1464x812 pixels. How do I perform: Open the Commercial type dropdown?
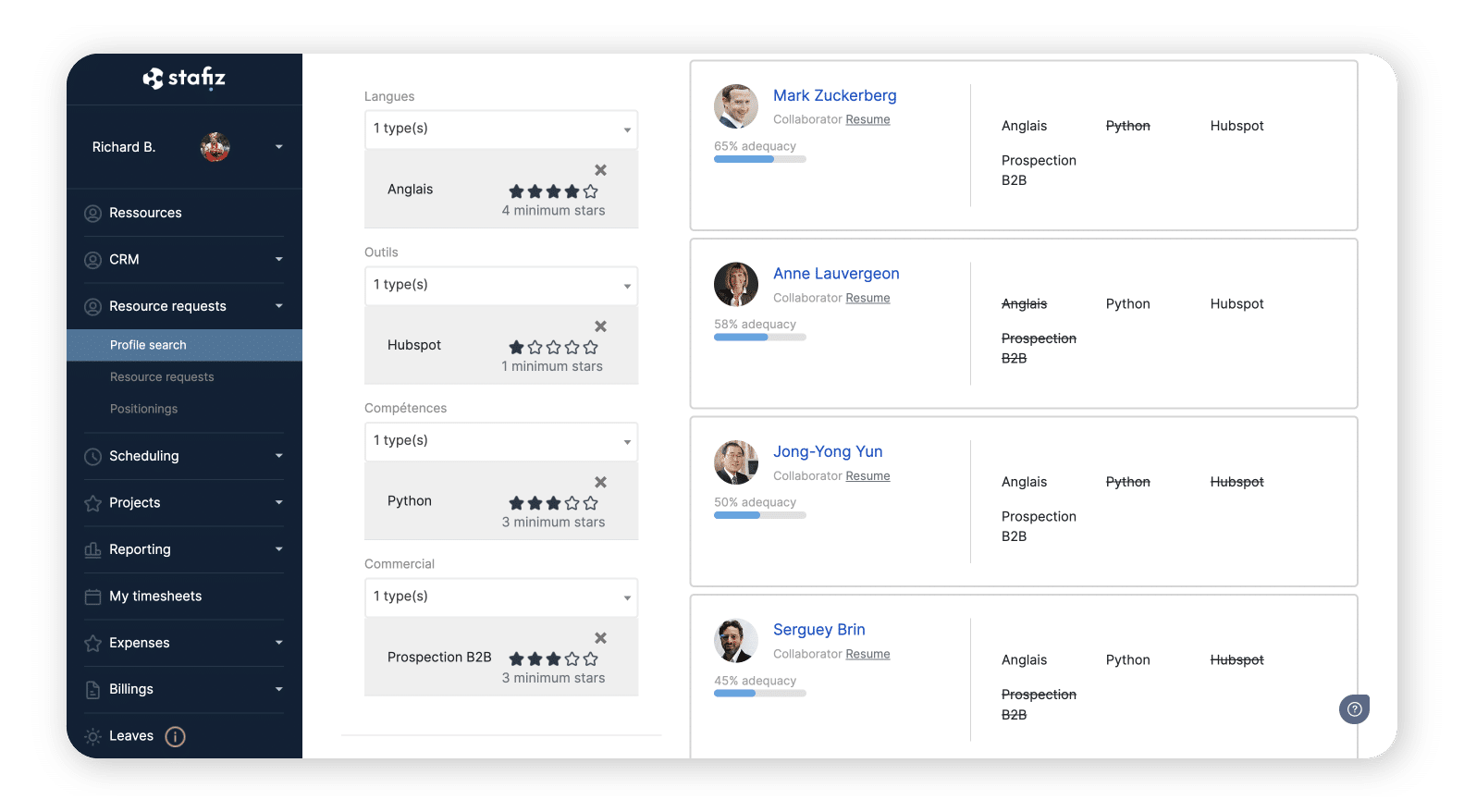click(x=501, y=597)
